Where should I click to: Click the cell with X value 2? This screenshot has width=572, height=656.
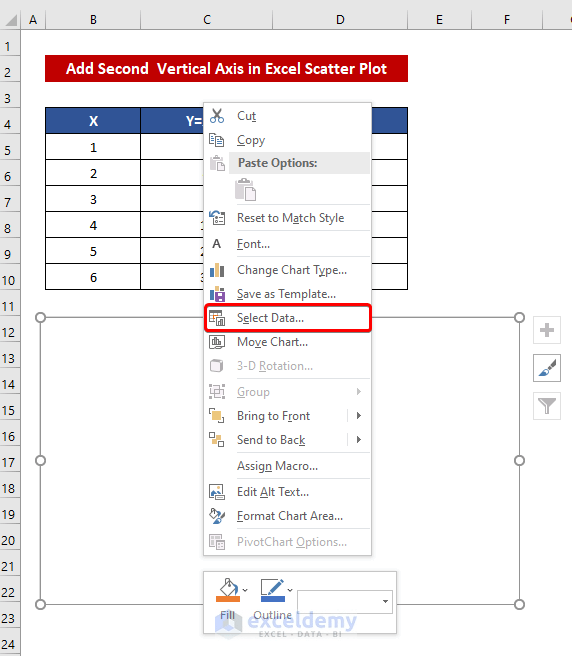coord(93,173)
